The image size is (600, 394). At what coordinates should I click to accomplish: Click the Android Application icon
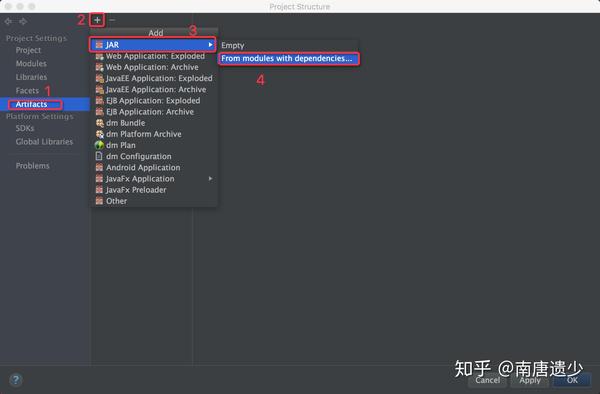99,167
